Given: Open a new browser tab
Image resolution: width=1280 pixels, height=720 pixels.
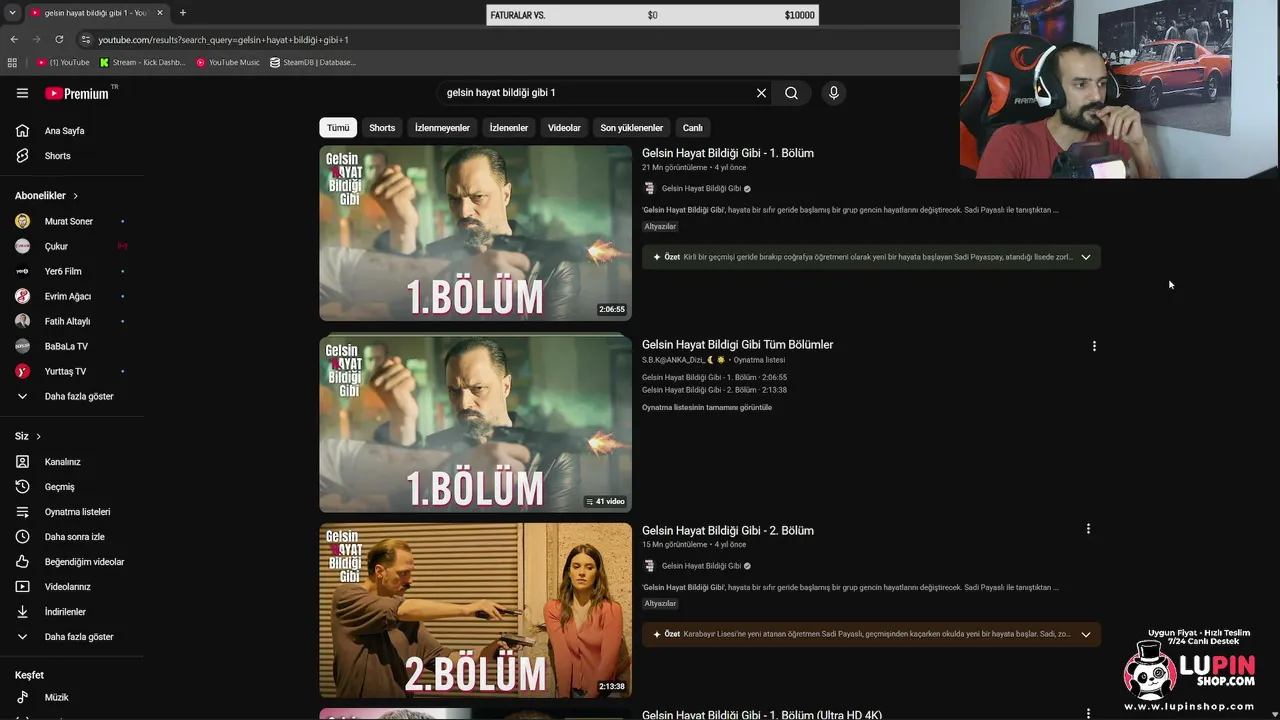Looking at the screenshot, I should [x=182, y=13].
